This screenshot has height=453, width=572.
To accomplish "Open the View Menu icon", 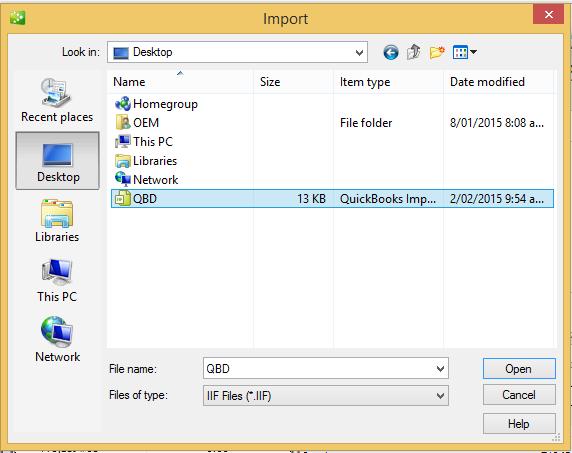I will point(464,52).
